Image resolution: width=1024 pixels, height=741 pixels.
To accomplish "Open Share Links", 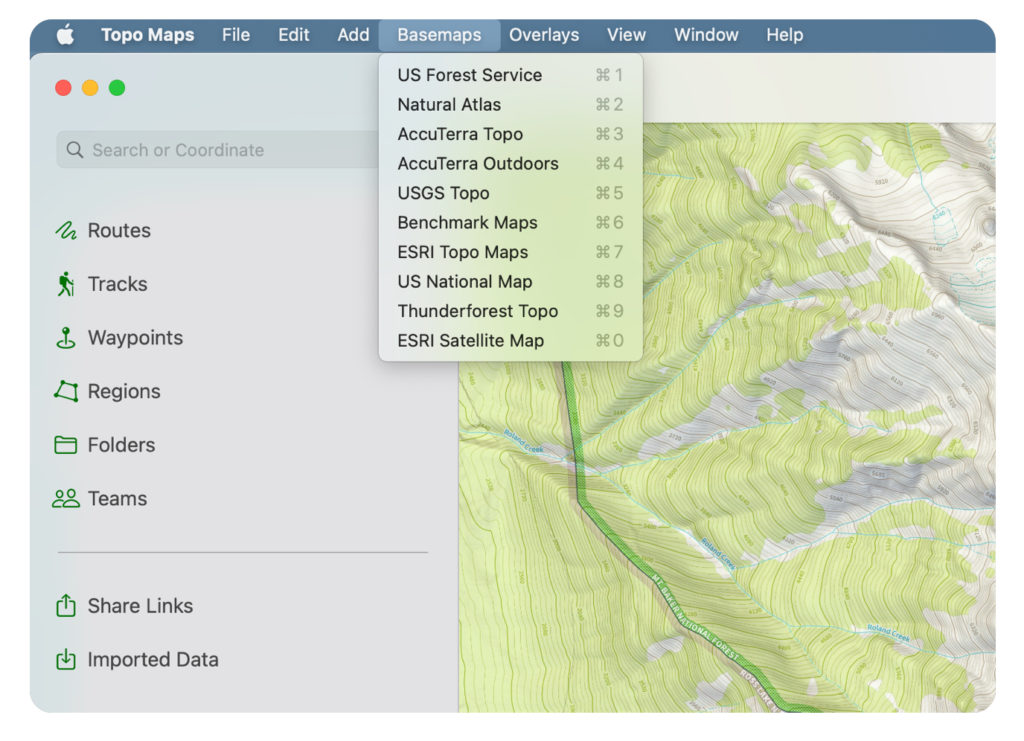I will (140, 606).
